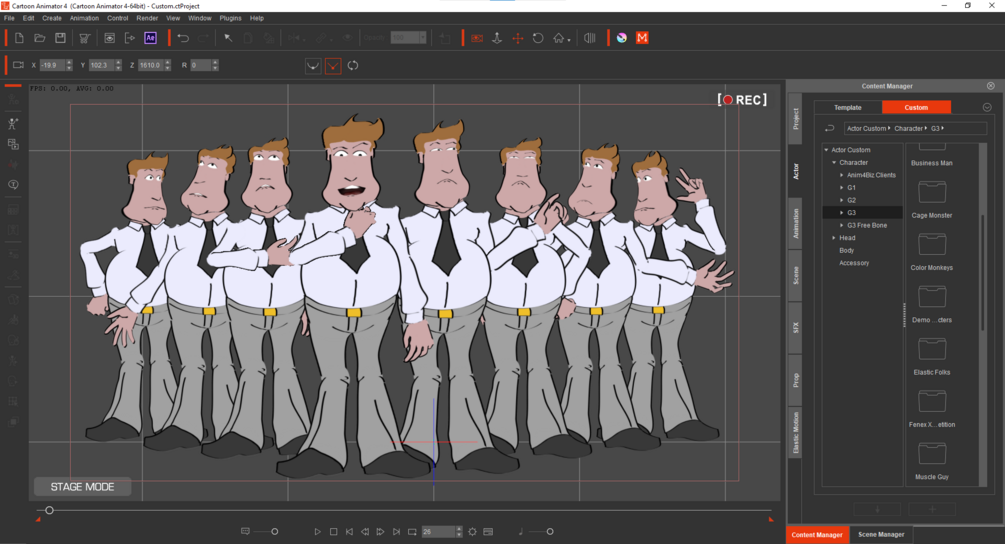Image resolution: width=1005 pixels, height=544 pixels.
Task: Click the red M plugin icon
Action: [642, 38]
